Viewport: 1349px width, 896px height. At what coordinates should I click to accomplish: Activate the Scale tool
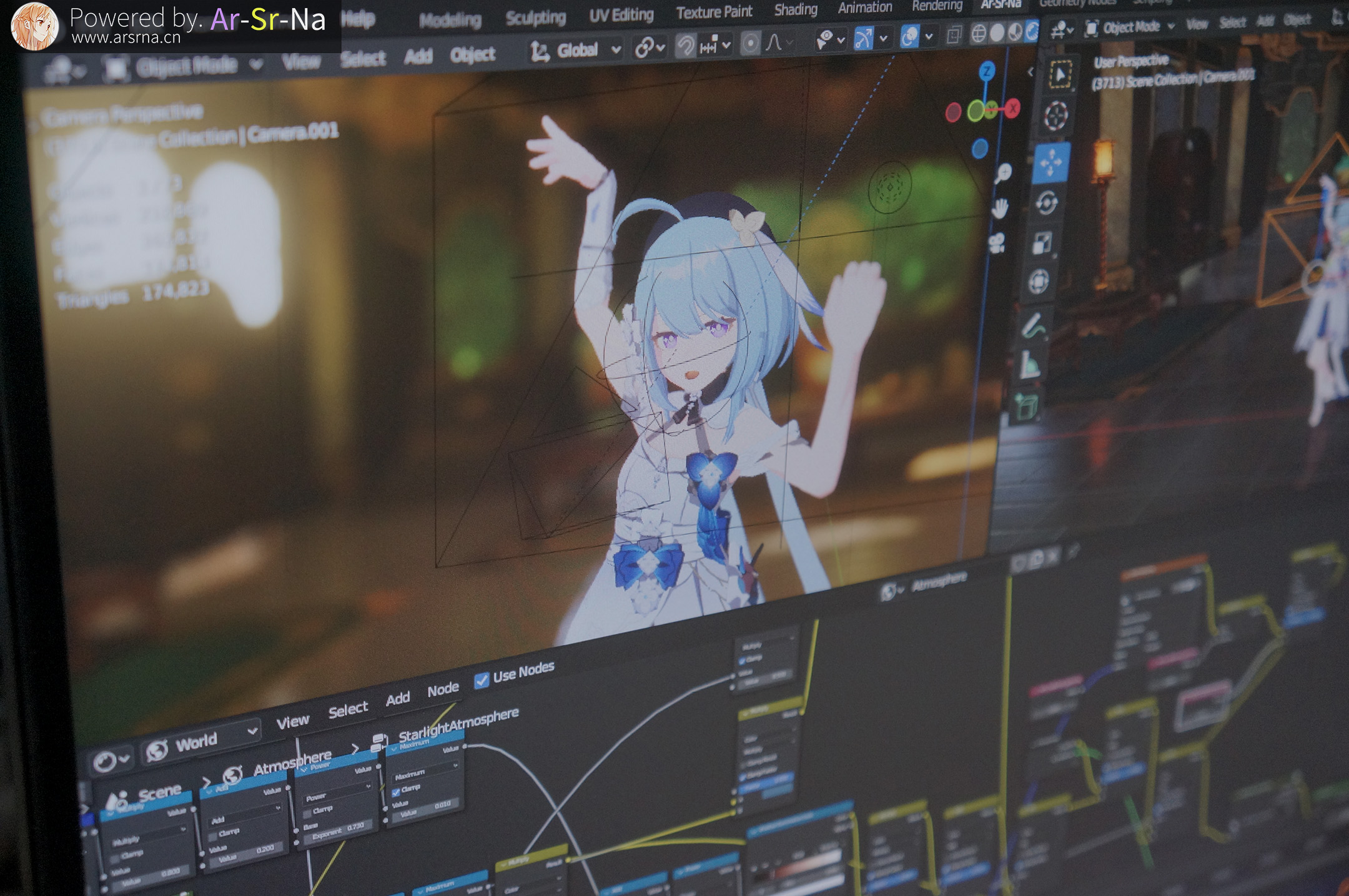(1042, 242)
